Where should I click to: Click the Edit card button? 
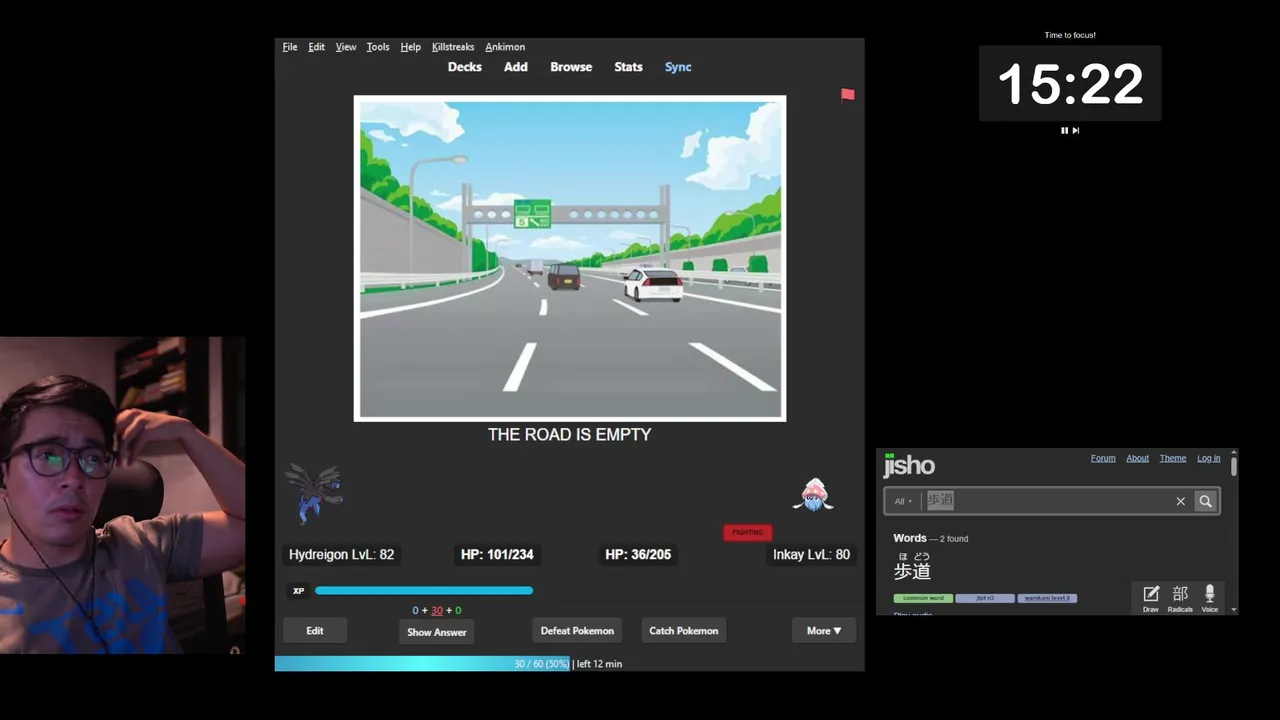315,631
